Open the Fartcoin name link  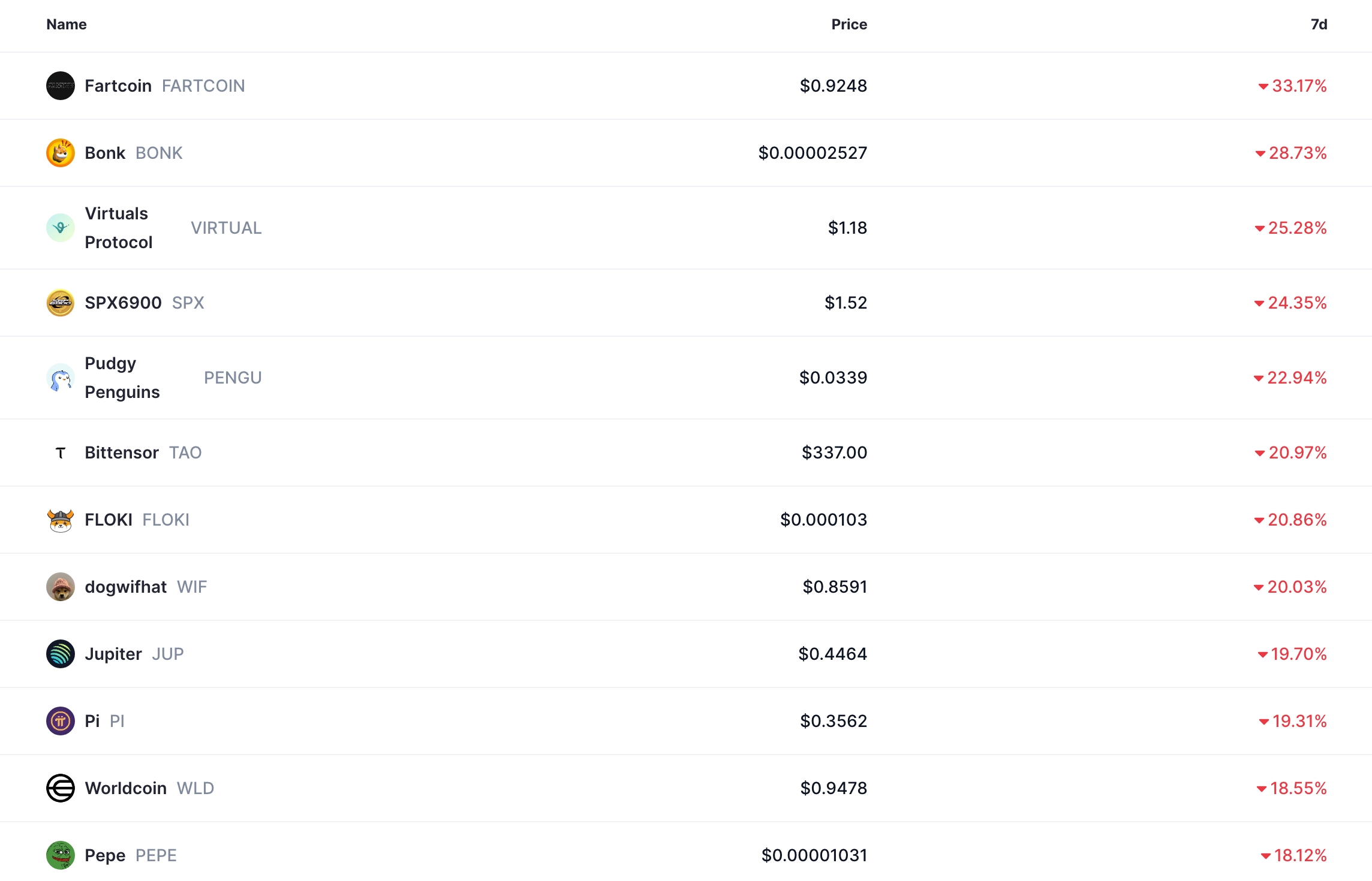(x=118, y=86)
